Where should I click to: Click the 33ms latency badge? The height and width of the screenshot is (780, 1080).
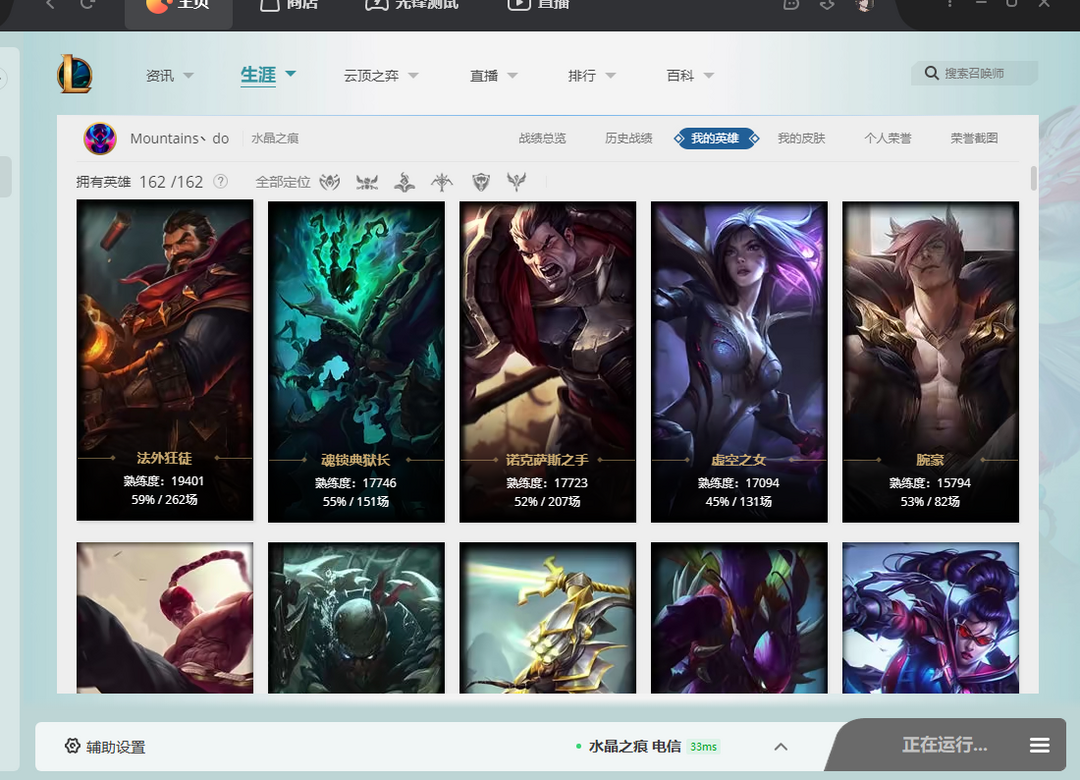pos(703,747)
